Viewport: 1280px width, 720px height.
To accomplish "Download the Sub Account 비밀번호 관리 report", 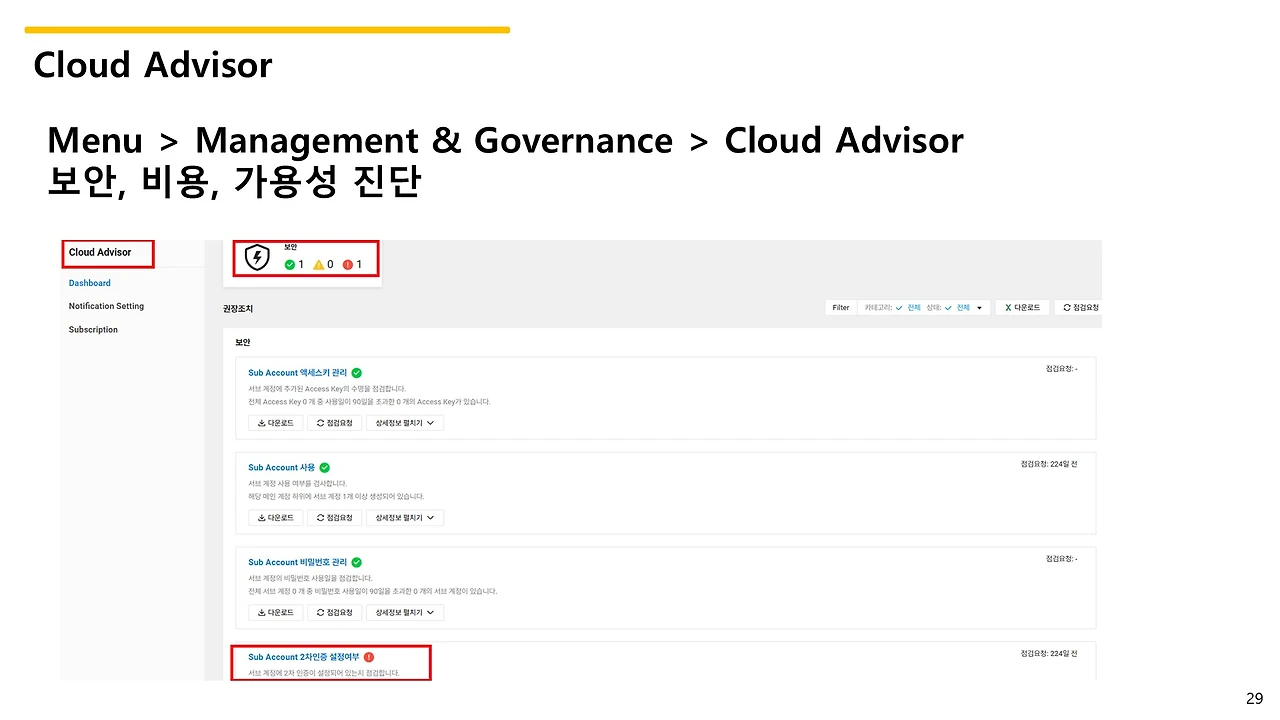I will click(275, 612).
